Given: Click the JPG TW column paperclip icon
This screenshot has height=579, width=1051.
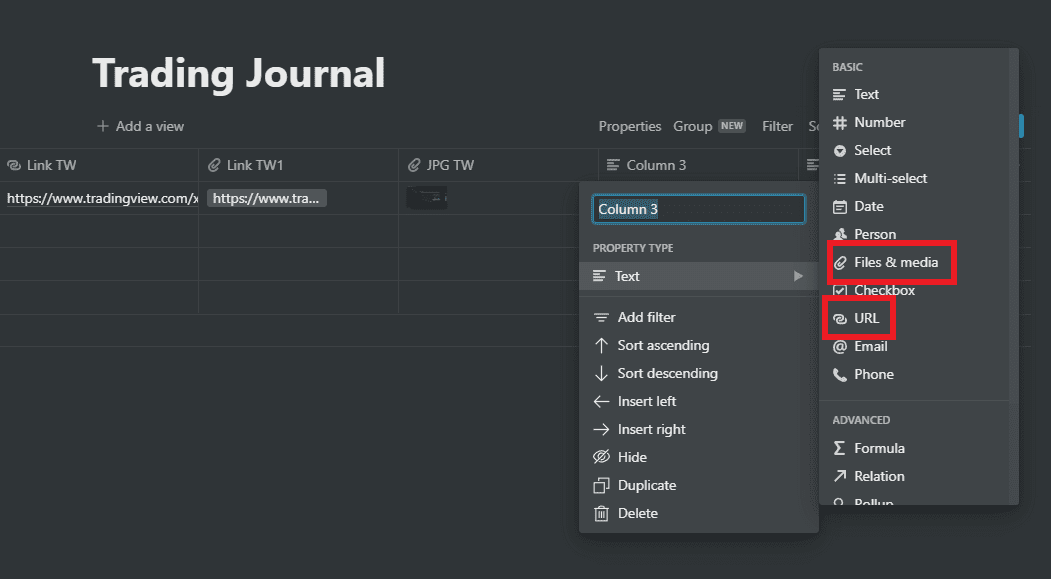Looking at the screenshot, I should click(x=414, y=166).
